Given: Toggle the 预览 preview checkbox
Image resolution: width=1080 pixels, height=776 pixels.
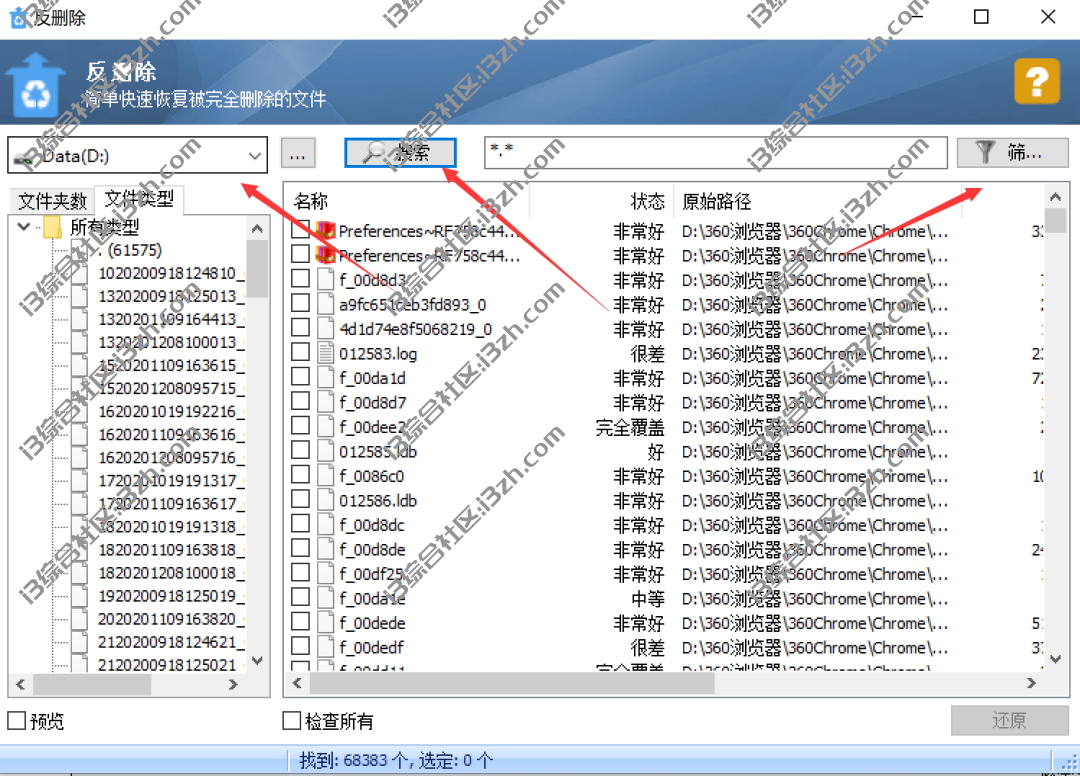Looking at the screenshot, I should [17, 721].
